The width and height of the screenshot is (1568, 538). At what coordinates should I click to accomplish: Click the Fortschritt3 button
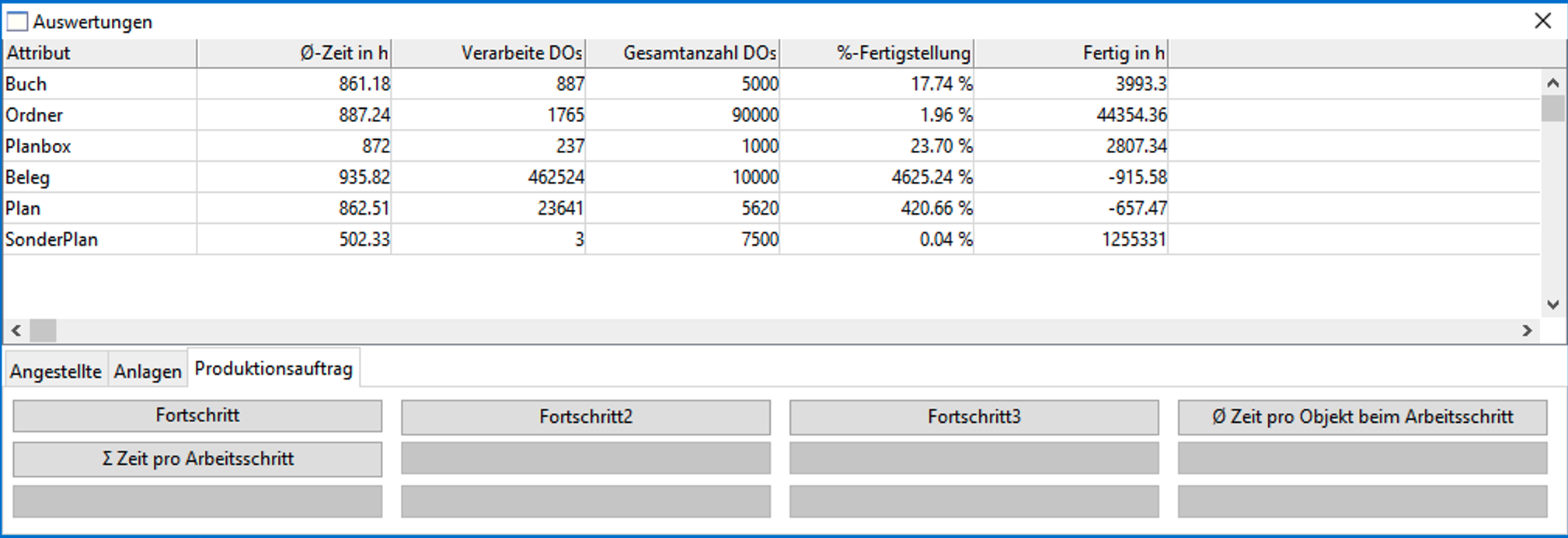point(974,417)
